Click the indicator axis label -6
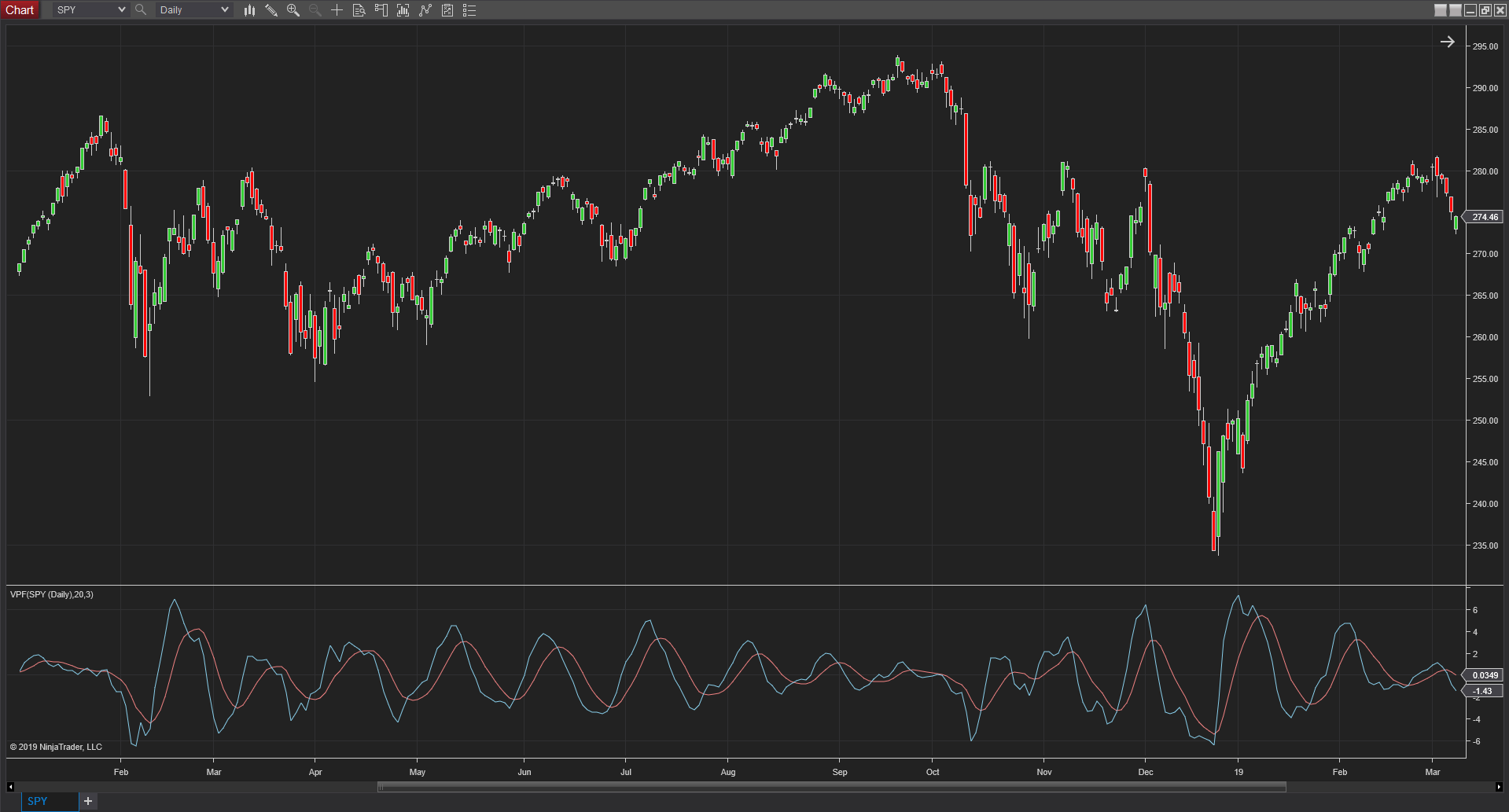This screenshot has height=812, width=1509. pos(1475,741)
